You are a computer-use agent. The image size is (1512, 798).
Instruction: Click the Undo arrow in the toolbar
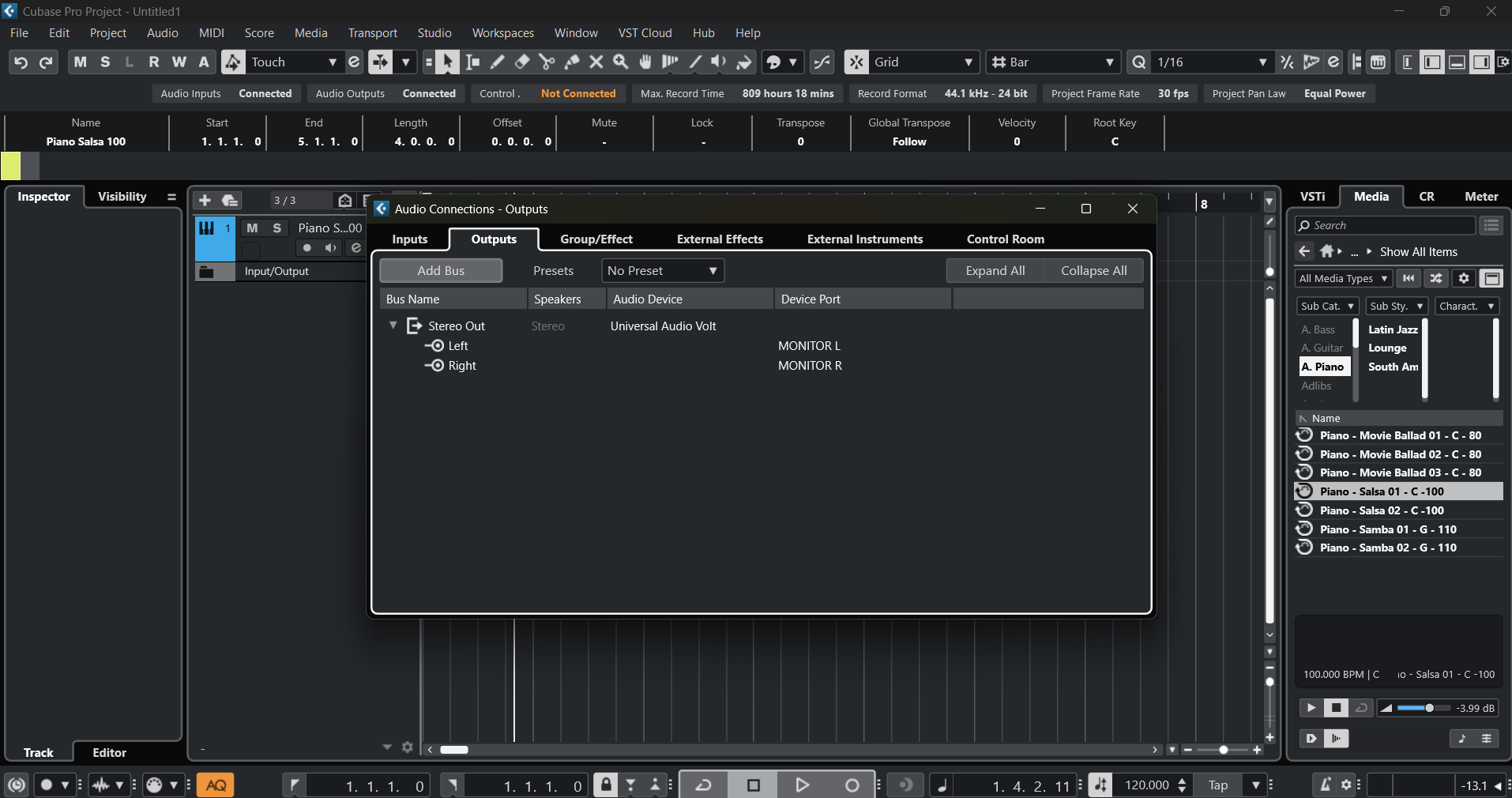pyautogui.click(x=21, y=62)
